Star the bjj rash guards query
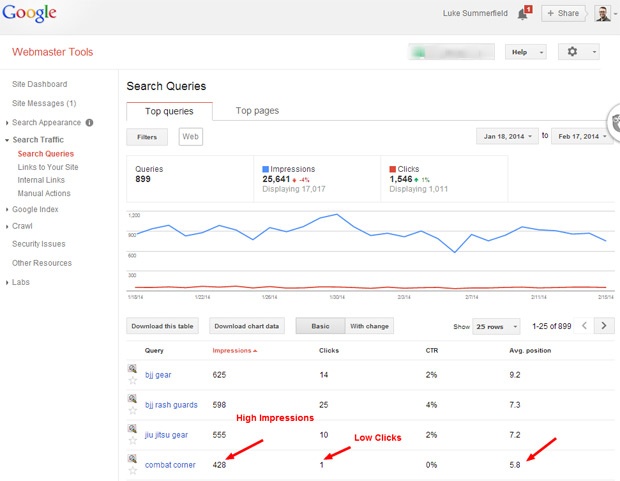Image resolution: width=620 pixels, height=481 pixels. coord(133,411)
